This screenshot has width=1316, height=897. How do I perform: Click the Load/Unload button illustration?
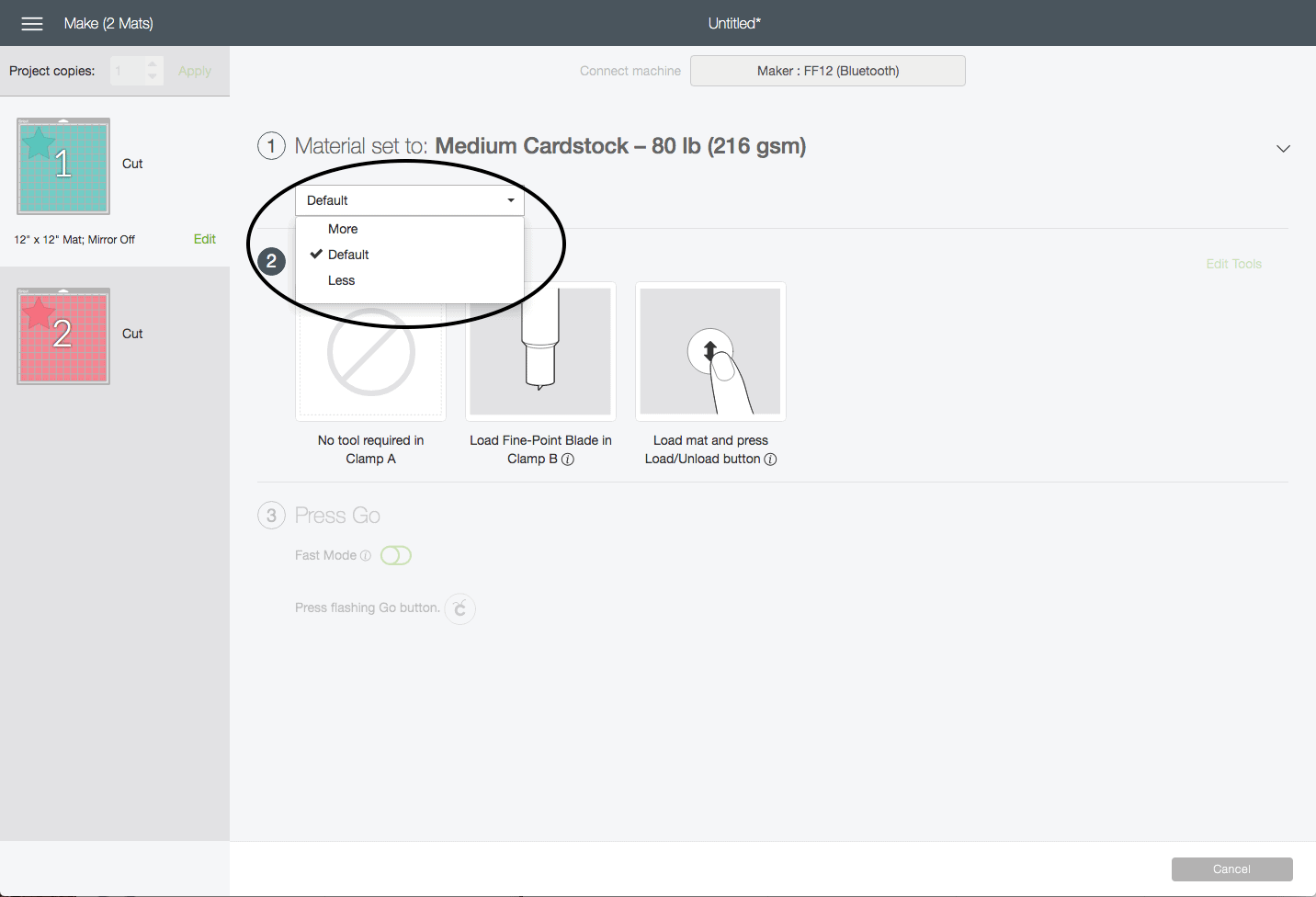pos(710,352)
